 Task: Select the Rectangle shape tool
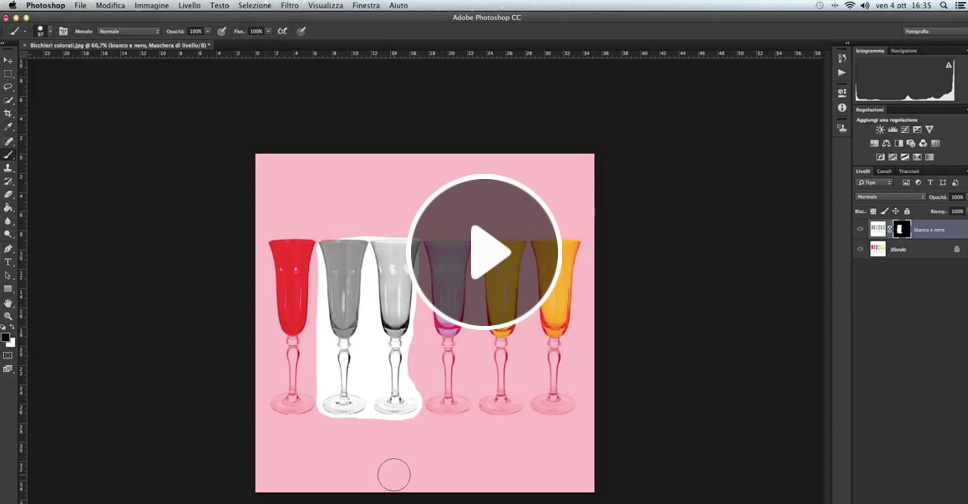pyautogui.click(x=8, y=289)
